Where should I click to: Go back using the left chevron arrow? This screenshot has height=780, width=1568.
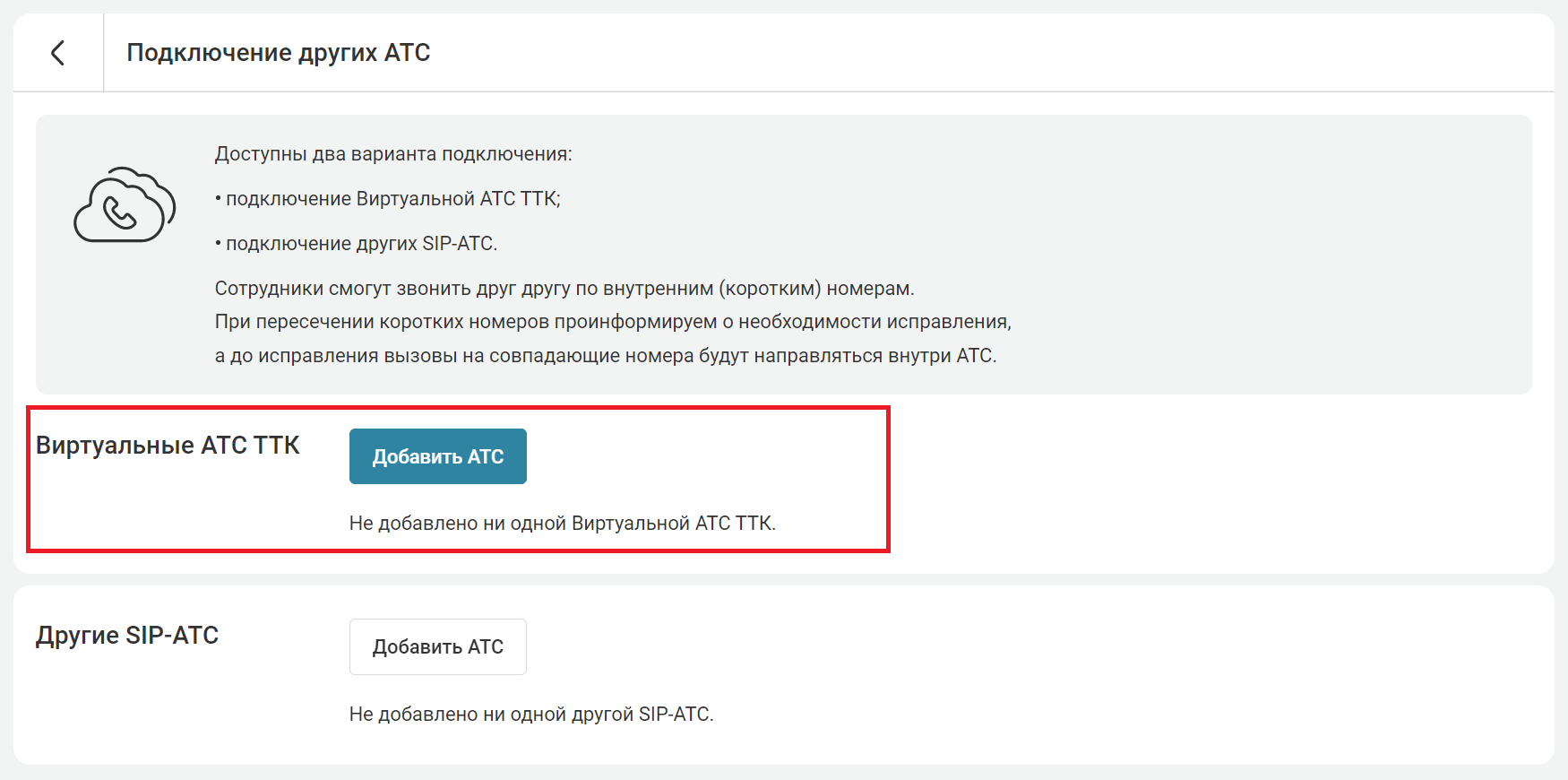[58, 53]
